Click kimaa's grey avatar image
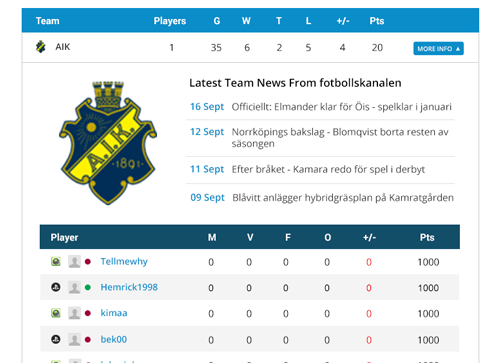Image resolution: width=500 pixels, height=363 pixels. point(74,313)
